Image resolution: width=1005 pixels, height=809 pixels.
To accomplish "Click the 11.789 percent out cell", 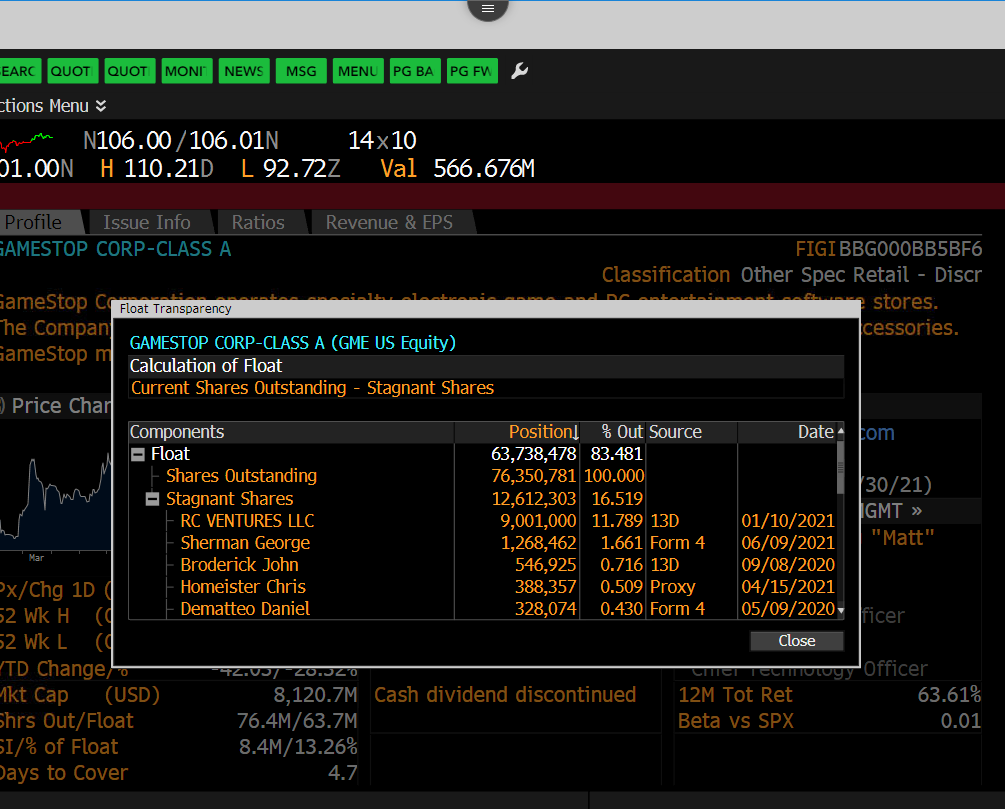I will [x=617, y=521].
